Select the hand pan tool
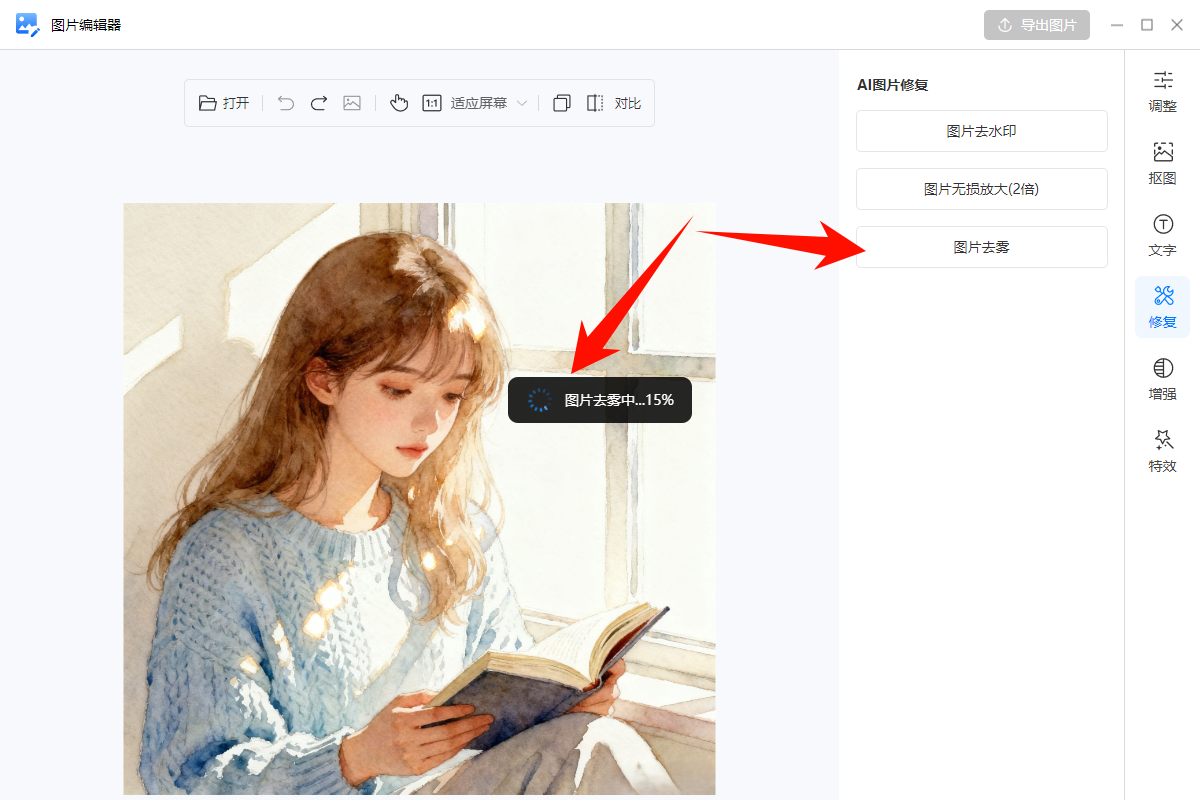 tap(399, 103)
